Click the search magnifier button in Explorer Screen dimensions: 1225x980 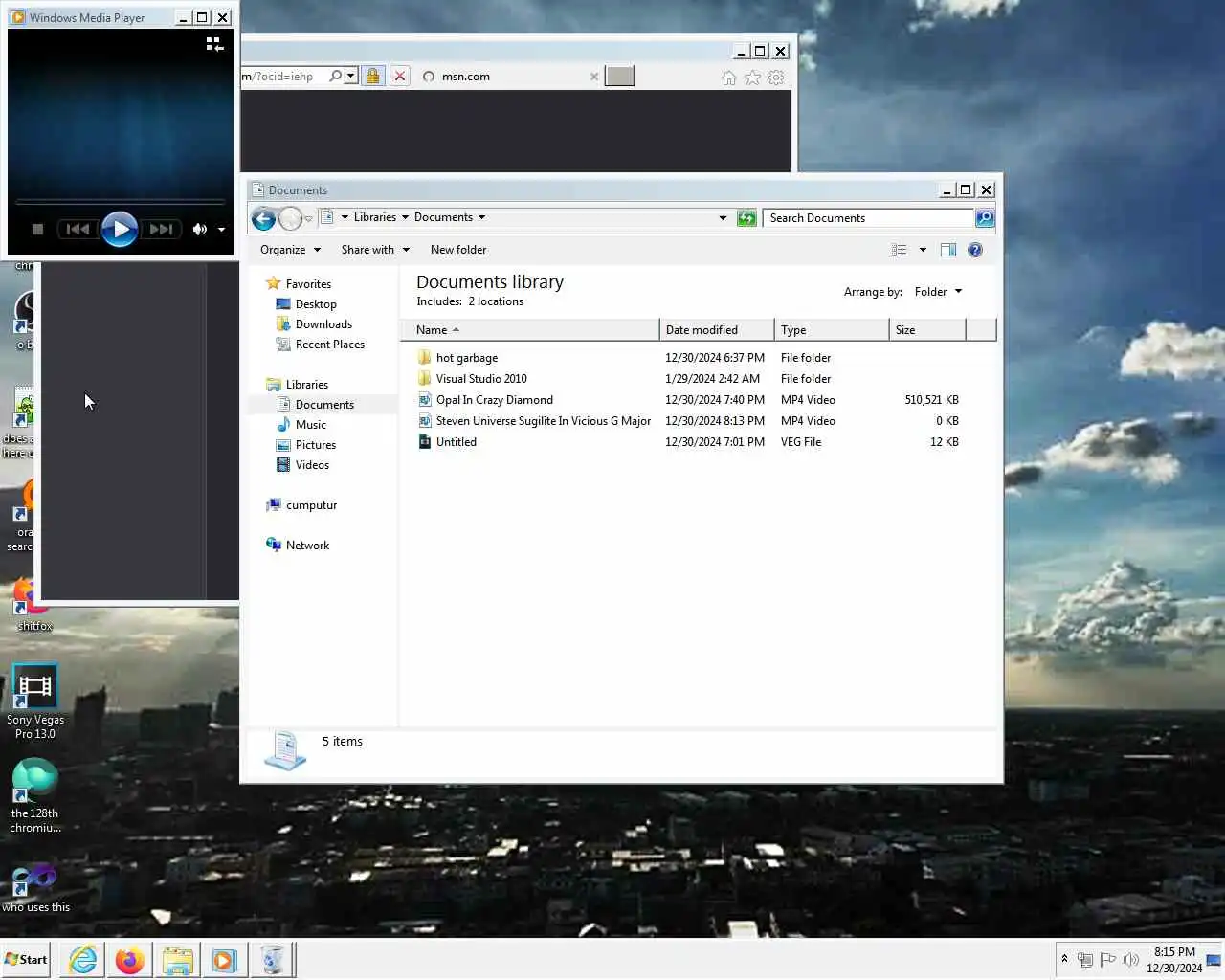click(x=985, y=218)
